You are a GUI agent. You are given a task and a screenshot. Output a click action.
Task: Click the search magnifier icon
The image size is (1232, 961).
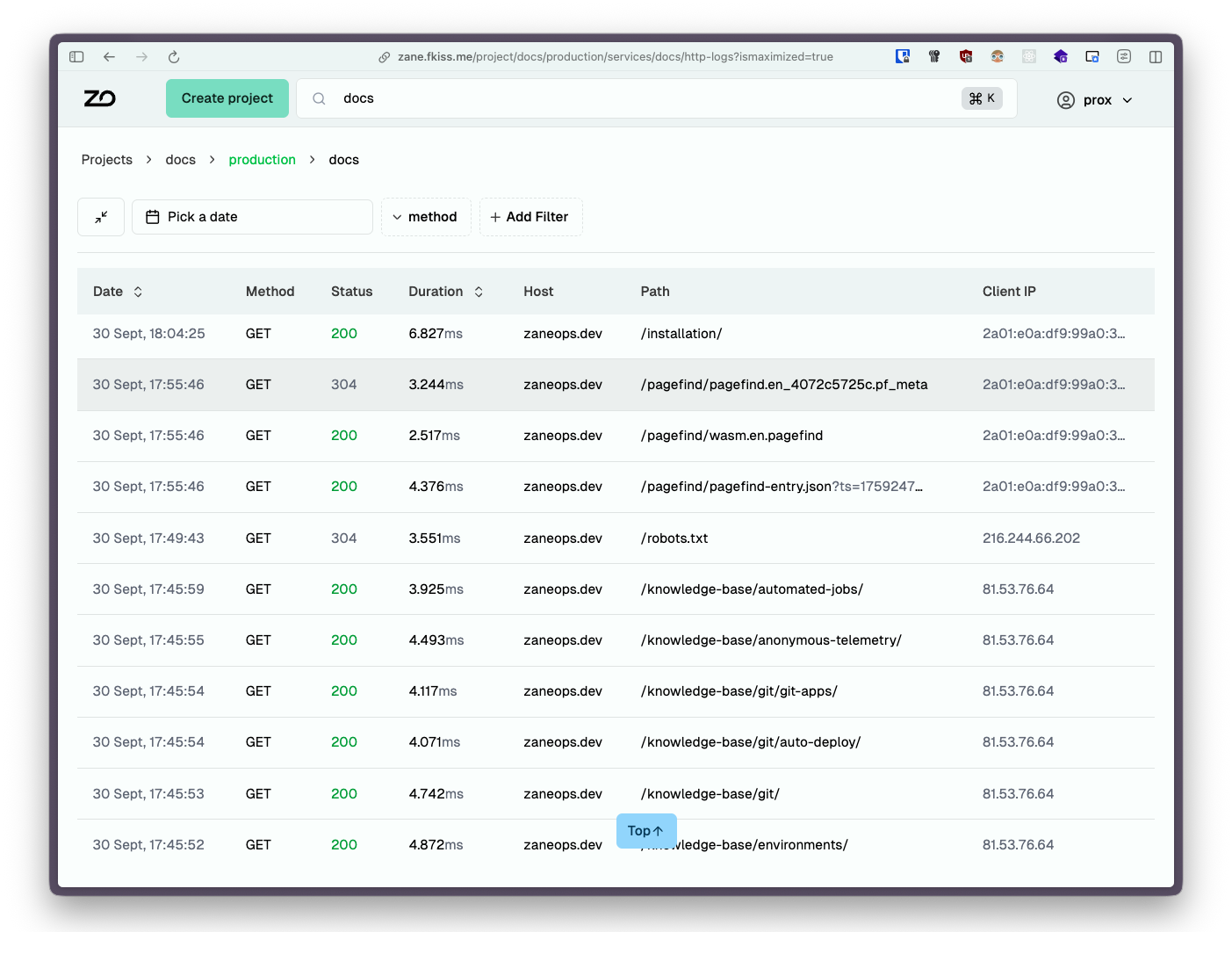[x=319, y=98]
